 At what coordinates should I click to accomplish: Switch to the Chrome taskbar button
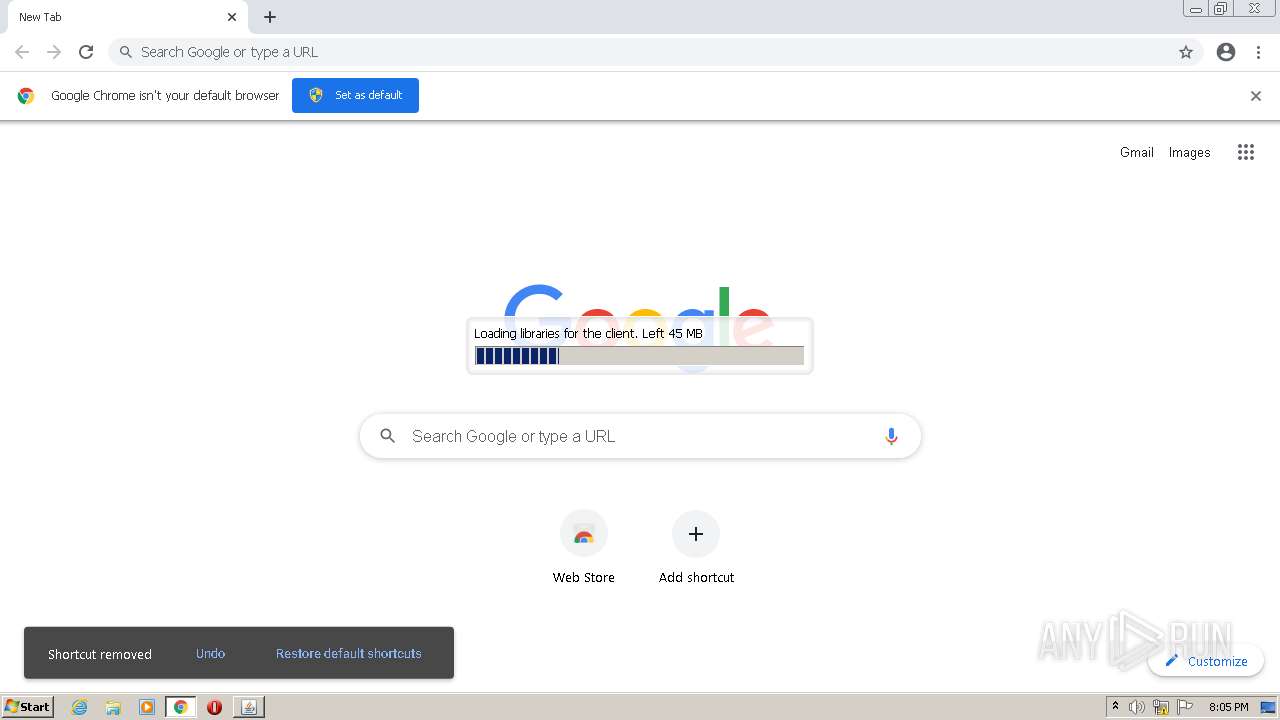click(x=181, y=707)
